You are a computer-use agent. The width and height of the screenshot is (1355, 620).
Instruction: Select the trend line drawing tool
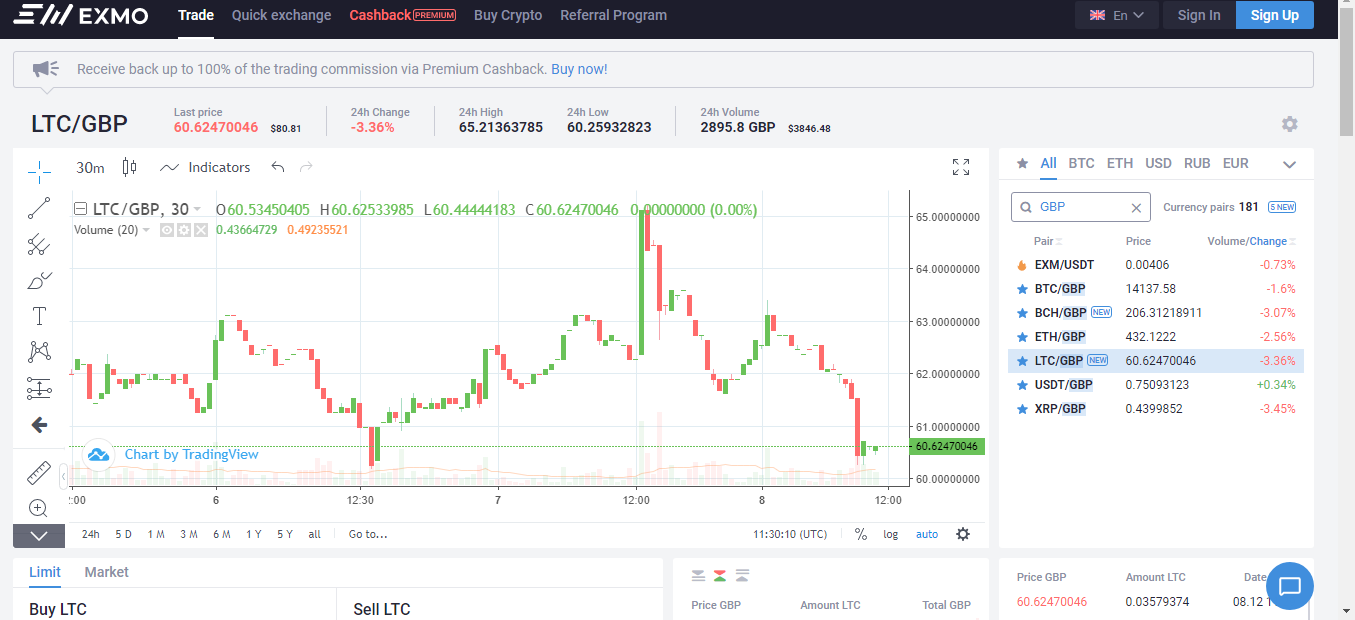(39, 208)
